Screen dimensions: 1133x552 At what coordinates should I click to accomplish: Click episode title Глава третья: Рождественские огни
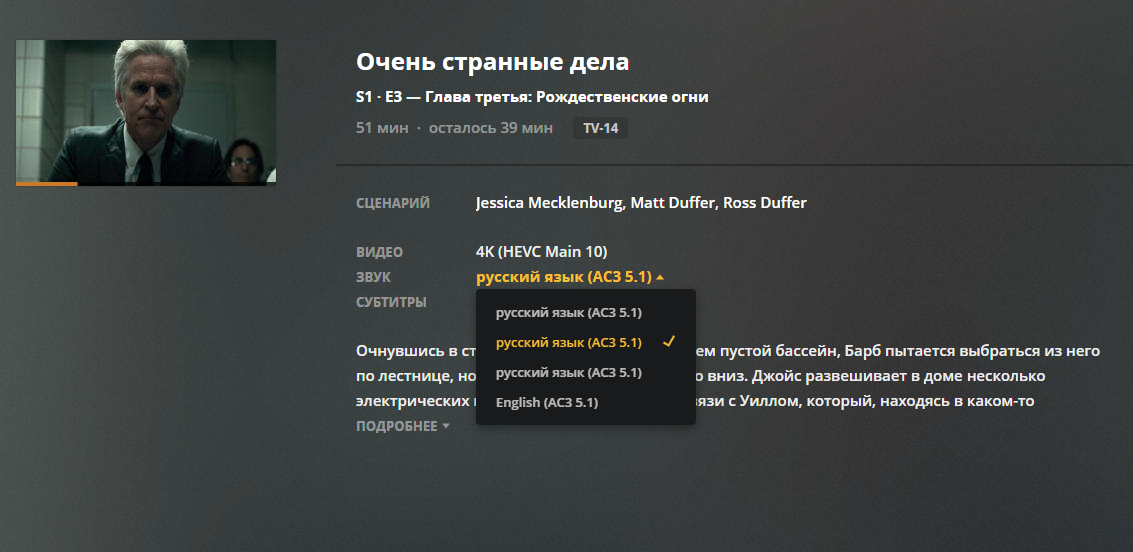tap(567, 97)
